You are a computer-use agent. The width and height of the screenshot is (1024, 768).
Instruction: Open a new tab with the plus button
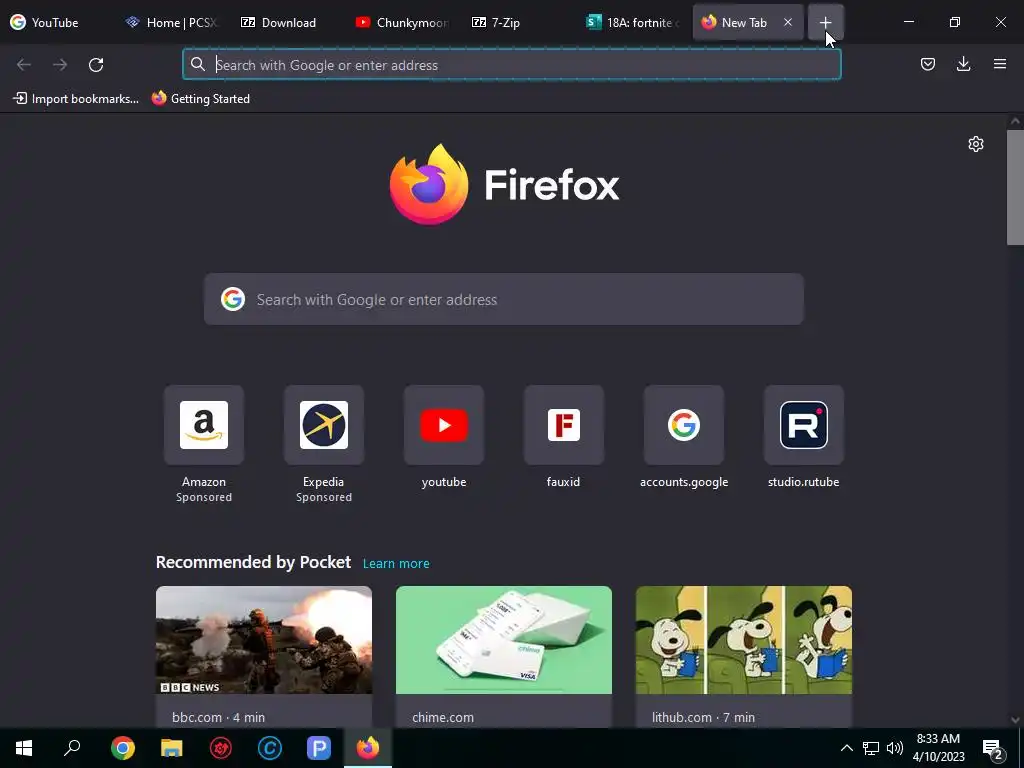tap(825, 22)
